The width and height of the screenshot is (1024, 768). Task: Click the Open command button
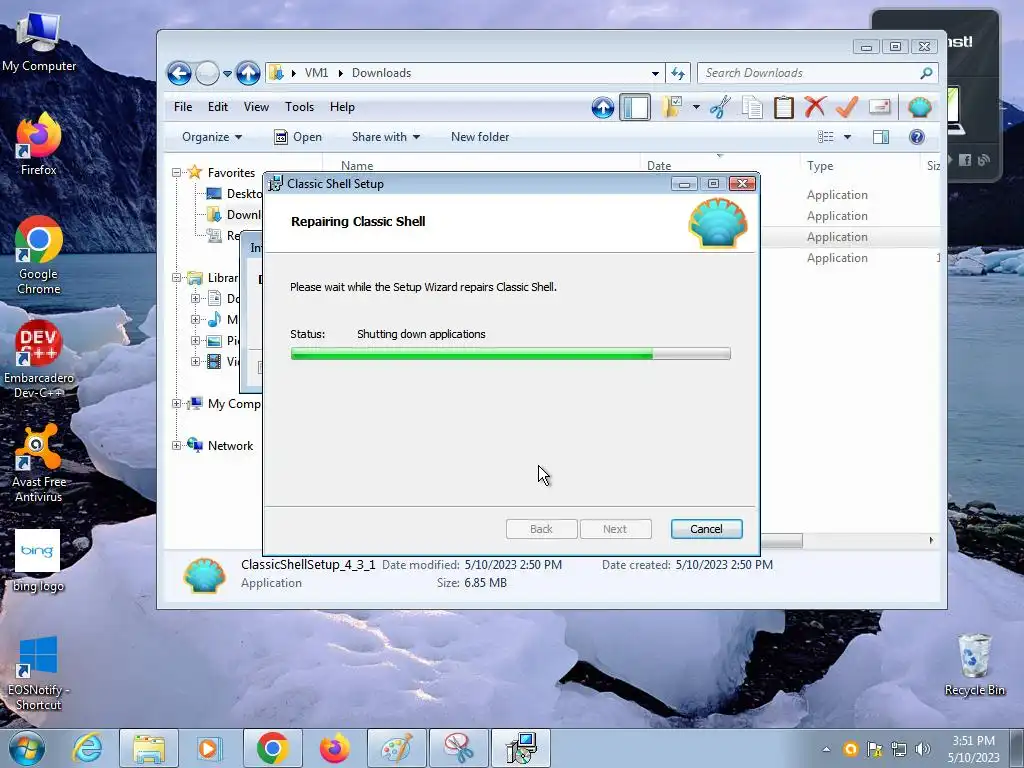(298, 137)
